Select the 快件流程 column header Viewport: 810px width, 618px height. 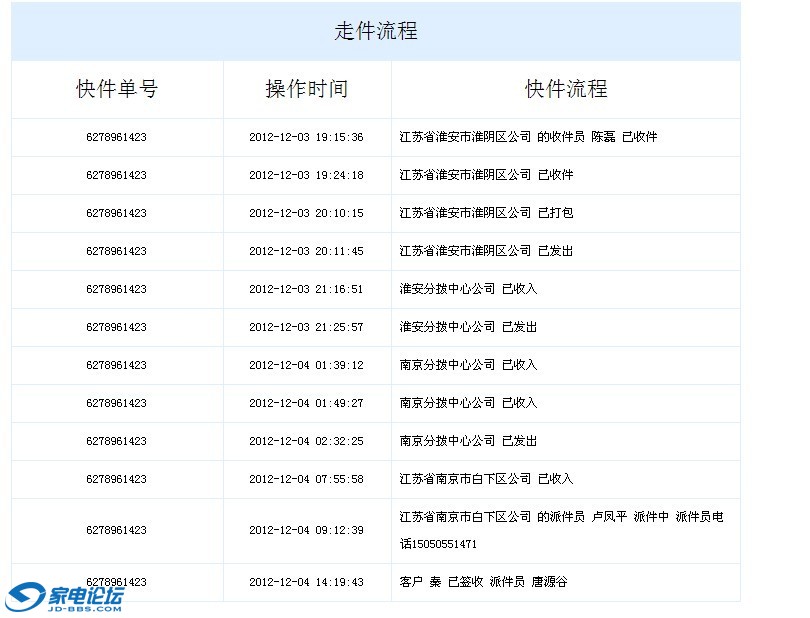(x=566, y=89)
